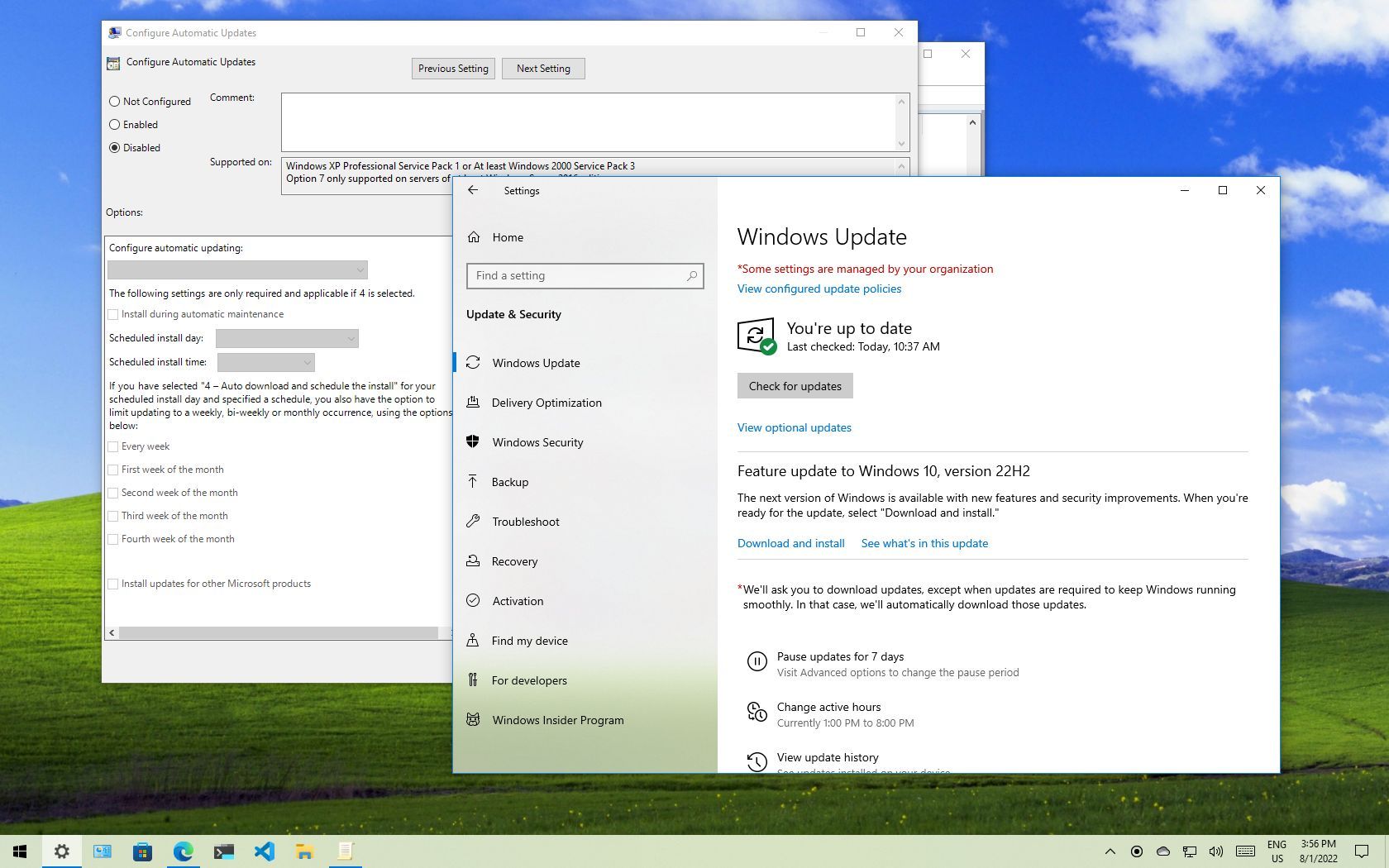Image resolution: width=1389 pixels, height=868 pixels.
Task: Select the Disabled radio button
Action: (114, 147)
